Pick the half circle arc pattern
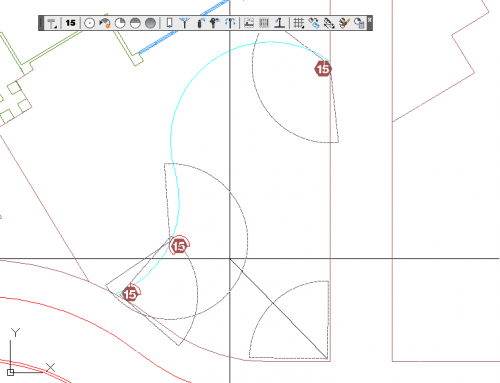The width and height of the screenshot is (500, 383). pos(135,23)
